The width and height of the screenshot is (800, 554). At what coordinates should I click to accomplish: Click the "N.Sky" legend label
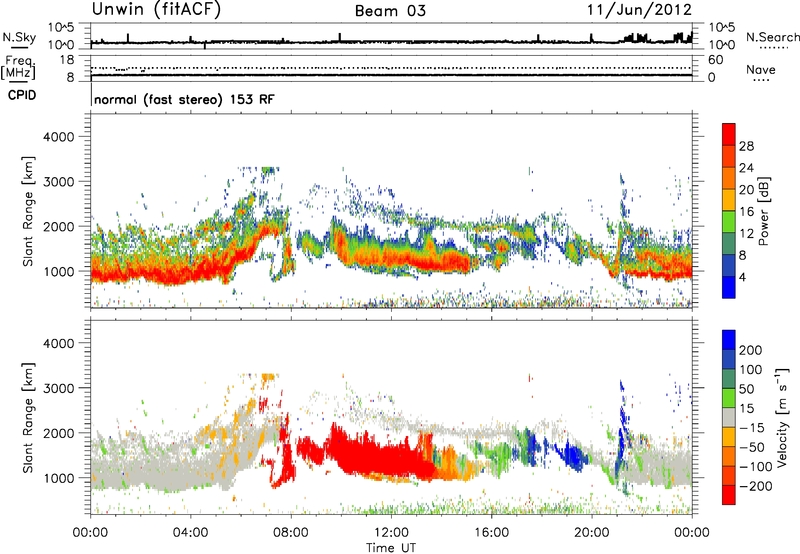pos(19,37)
